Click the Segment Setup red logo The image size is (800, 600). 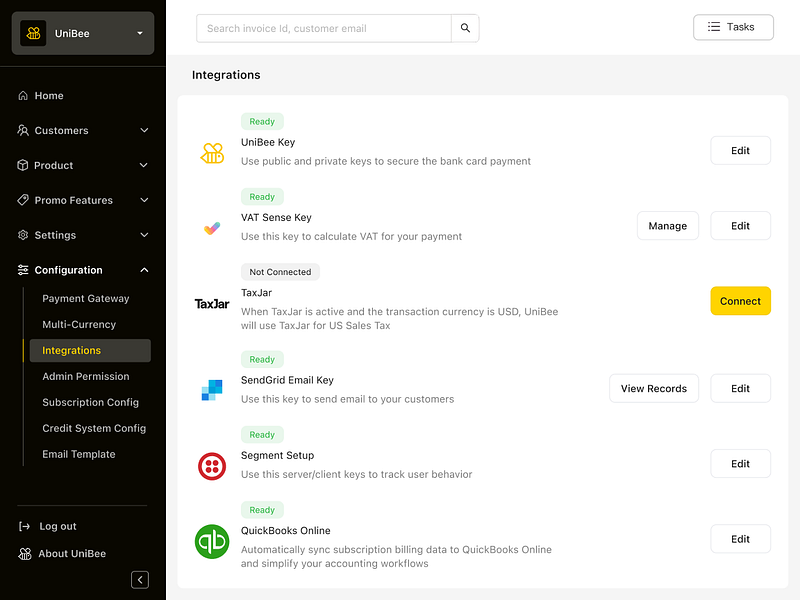(x=212, y=466)
